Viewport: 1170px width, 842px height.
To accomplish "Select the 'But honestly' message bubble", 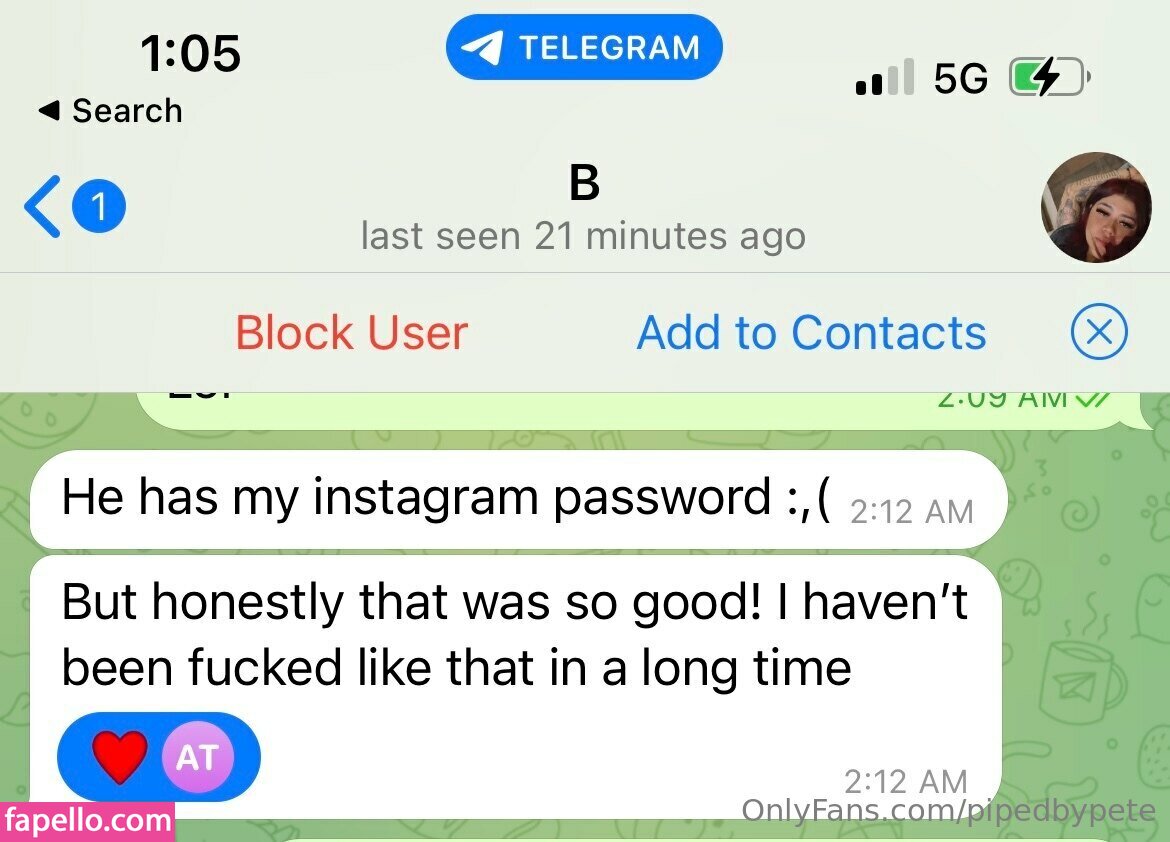I will click(x=515, y=687).
